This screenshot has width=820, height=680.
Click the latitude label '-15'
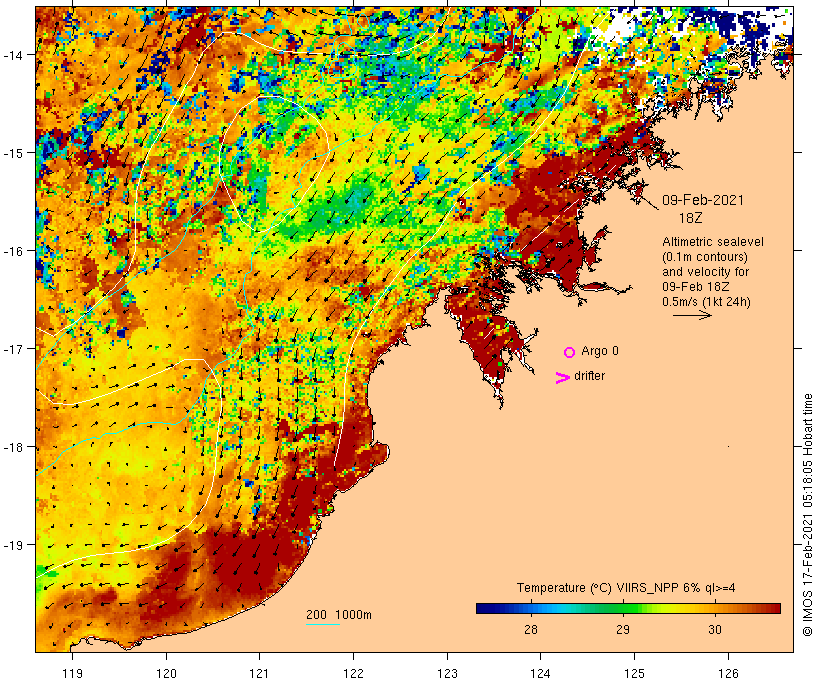(12, 153)
